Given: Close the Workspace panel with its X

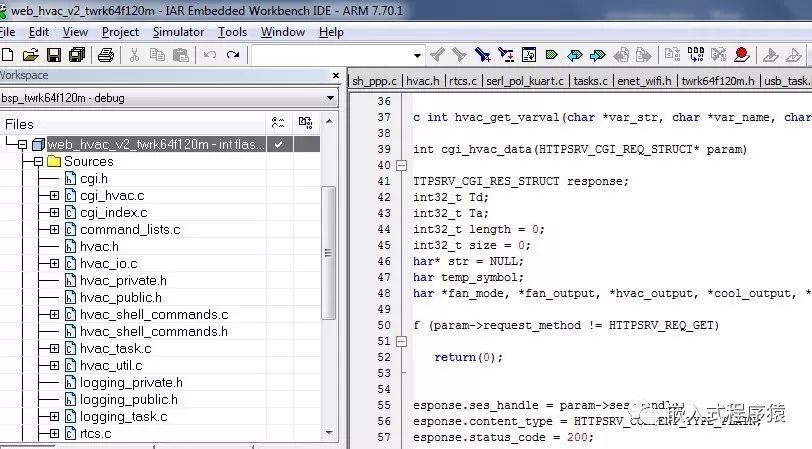Looking at the screenshot, I should 336,76.
